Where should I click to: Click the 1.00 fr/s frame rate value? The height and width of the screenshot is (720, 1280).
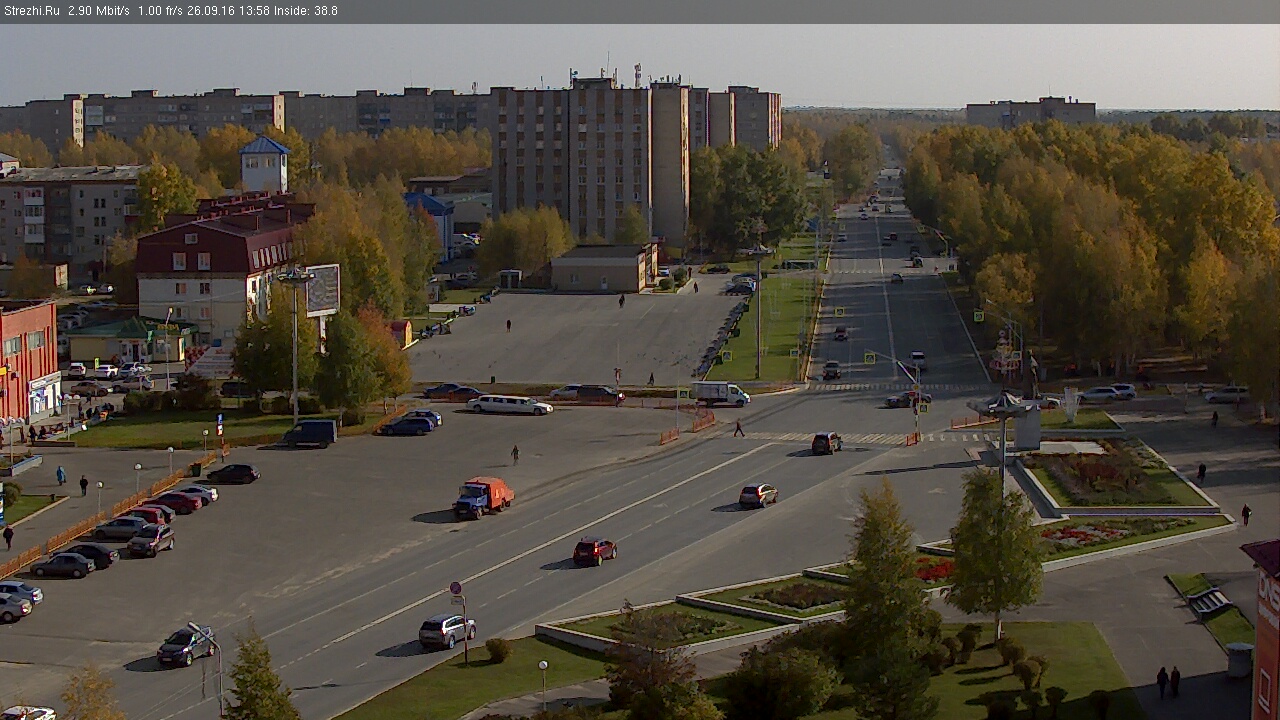(159, 11)
